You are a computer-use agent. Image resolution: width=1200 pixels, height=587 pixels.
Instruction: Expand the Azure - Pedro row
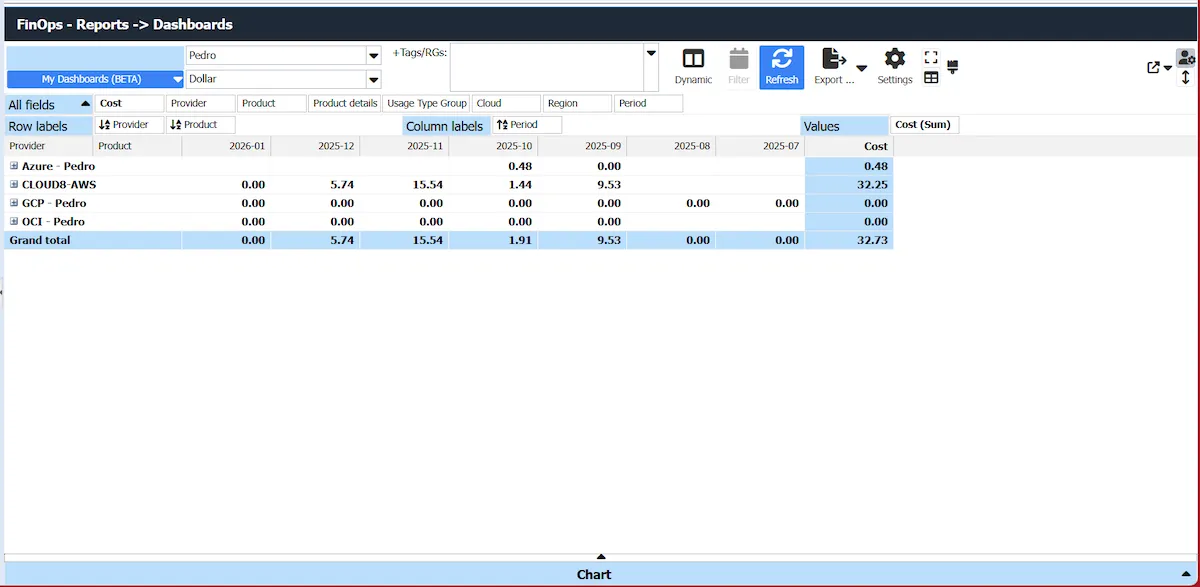pos(14,166)
